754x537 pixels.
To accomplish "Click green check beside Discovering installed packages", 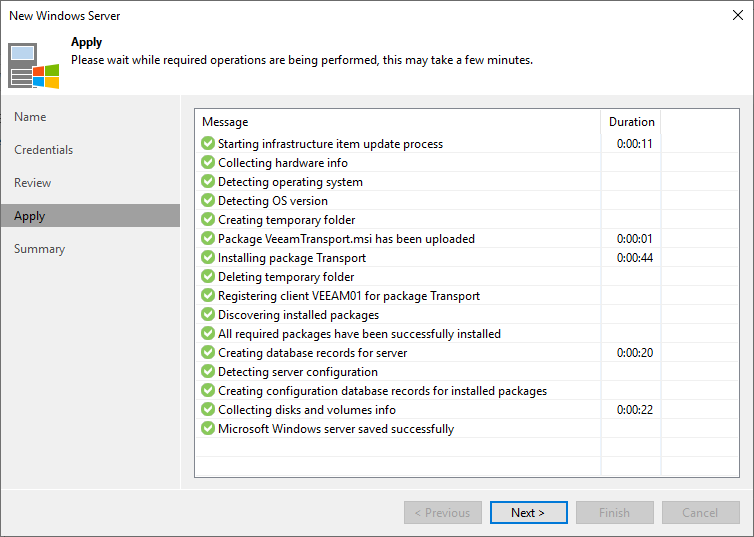I will click(208, 314).
